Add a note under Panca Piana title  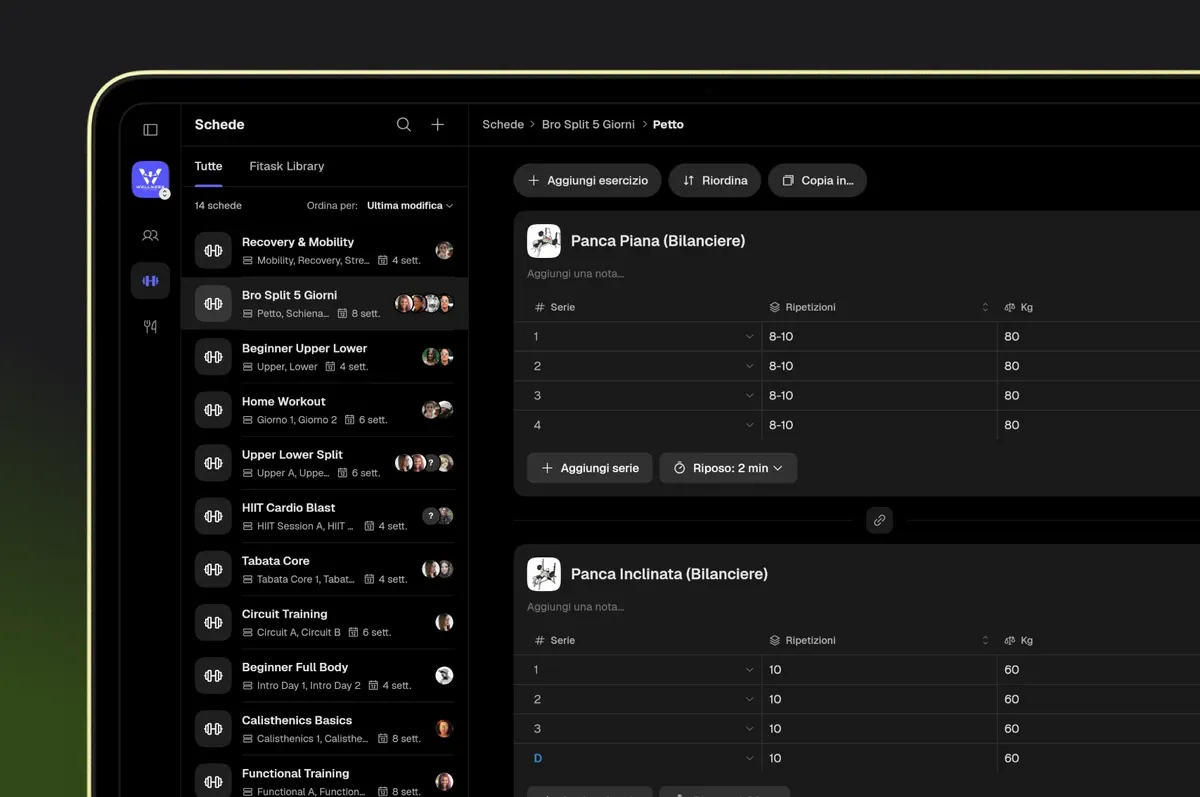point(576,274)
